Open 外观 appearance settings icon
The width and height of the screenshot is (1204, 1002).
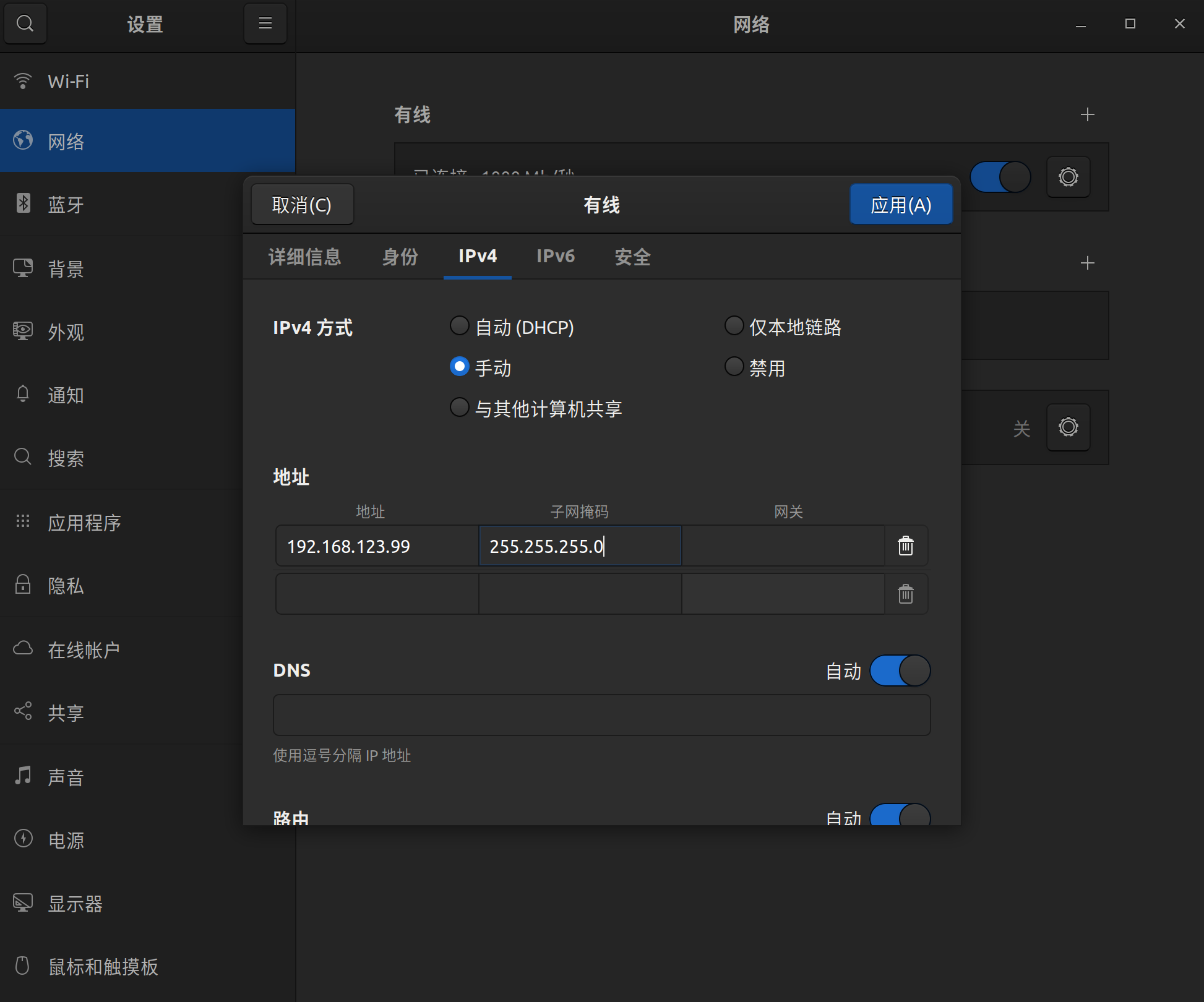(x=23, y=331)
